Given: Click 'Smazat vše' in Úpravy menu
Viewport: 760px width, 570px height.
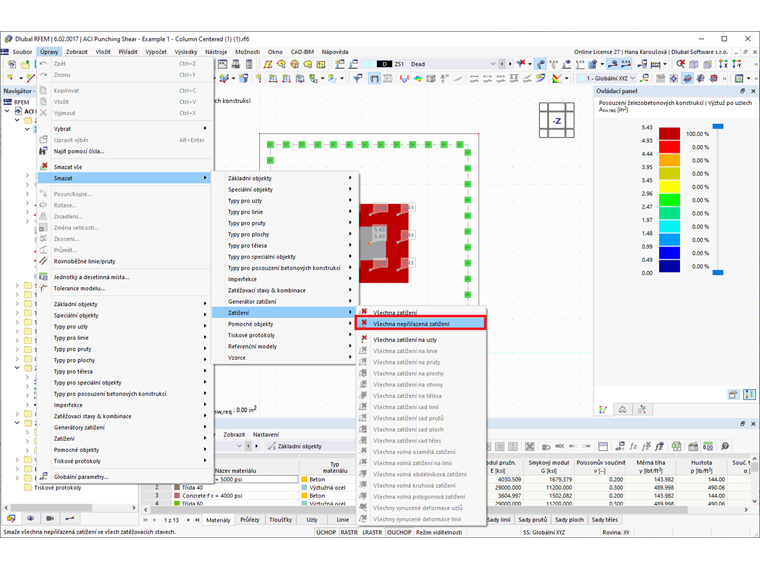Looking at the screenshot, I should [67, 167].
